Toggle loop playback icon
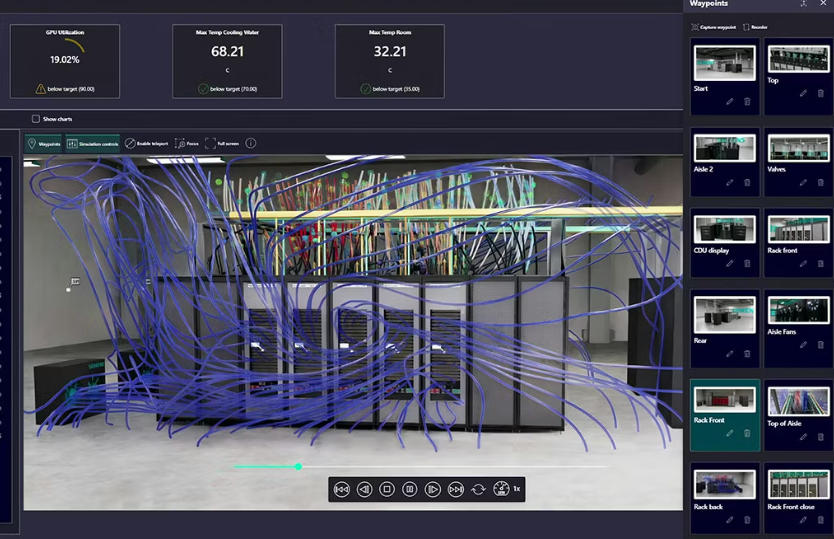The image size is (834, 539). (478, 489)
